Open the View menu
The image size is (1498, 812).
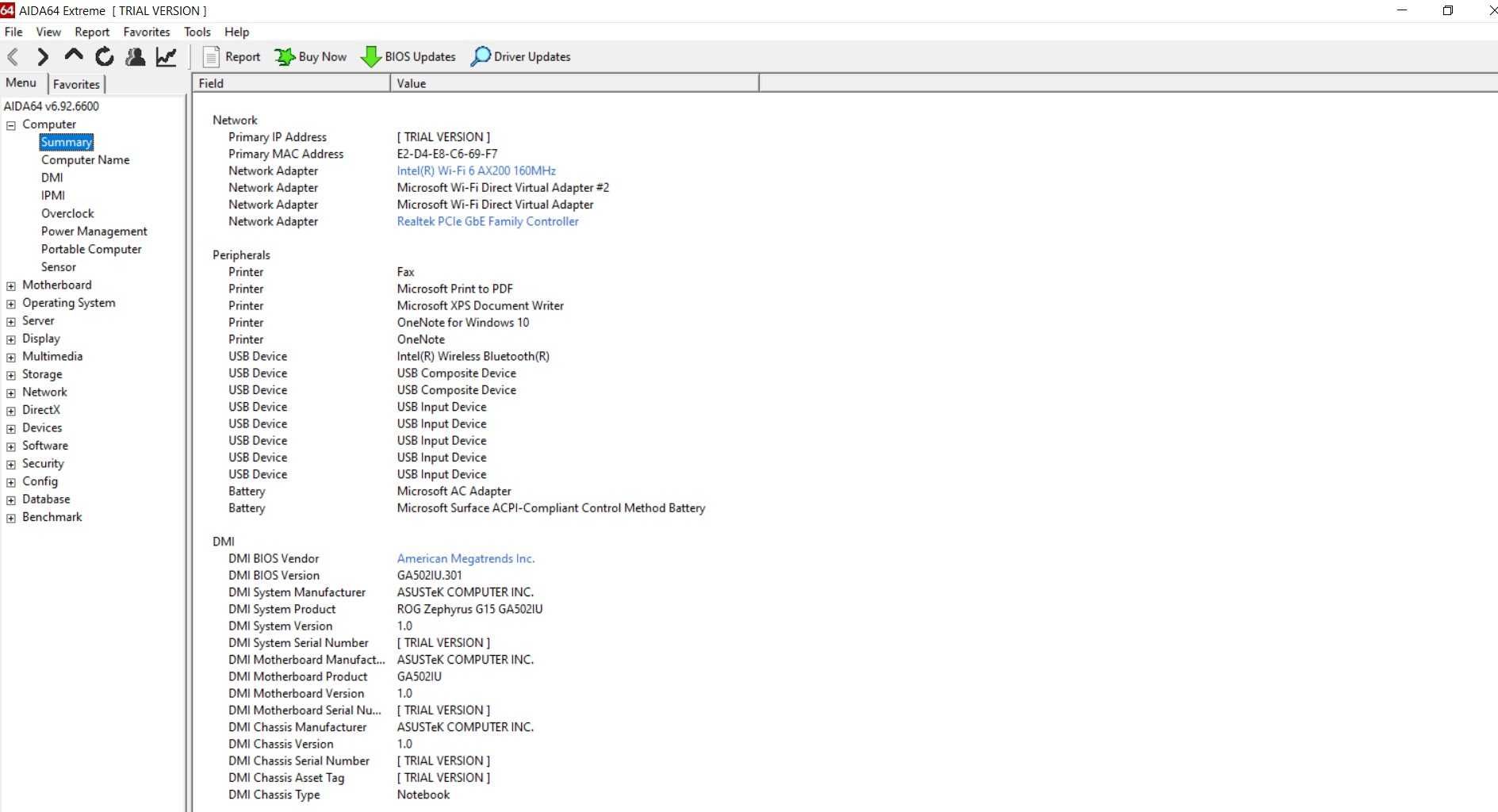point(48,32)
